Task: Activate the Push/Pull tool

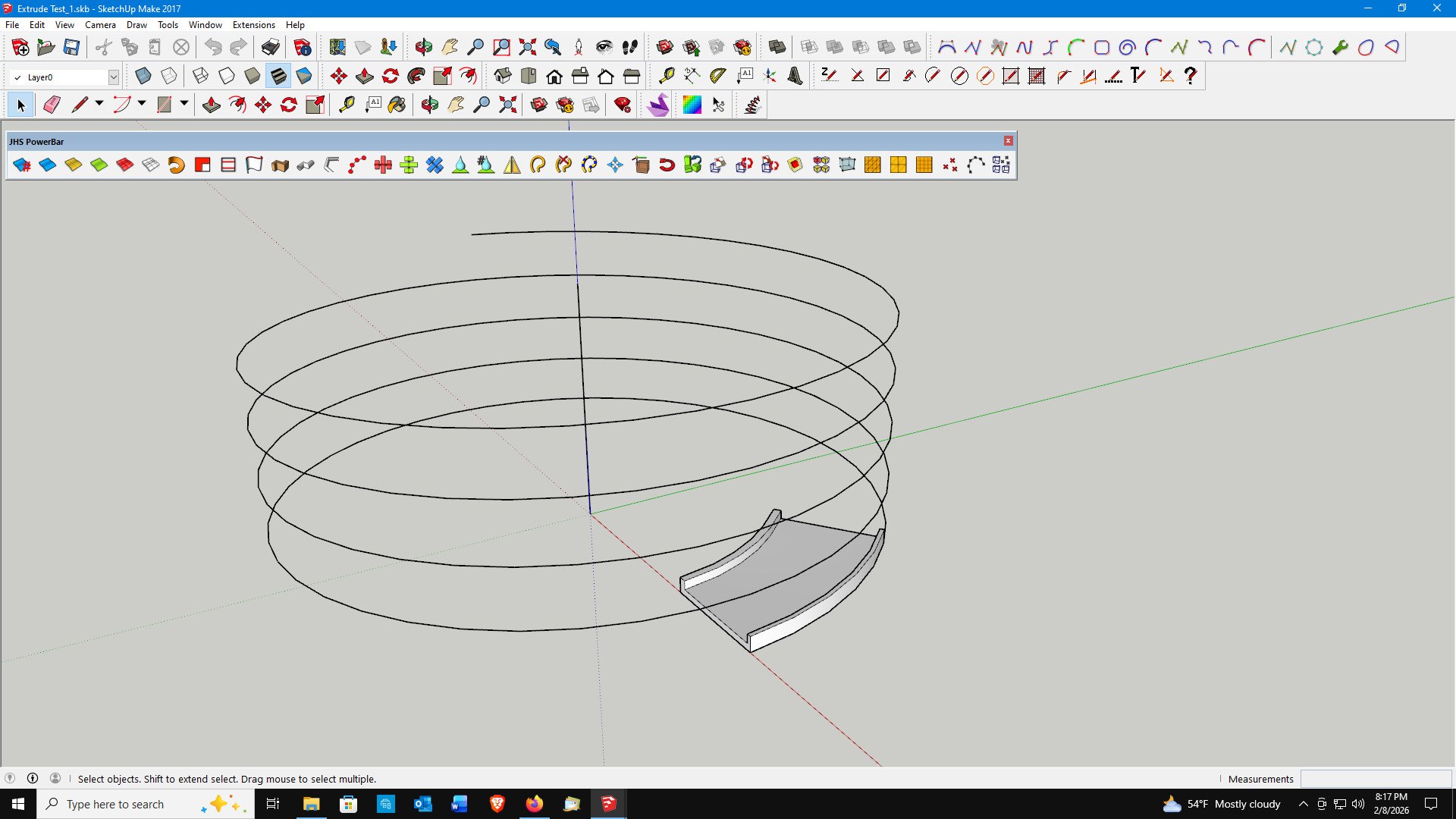Action: pyautogui.click(x=212, y=105)
